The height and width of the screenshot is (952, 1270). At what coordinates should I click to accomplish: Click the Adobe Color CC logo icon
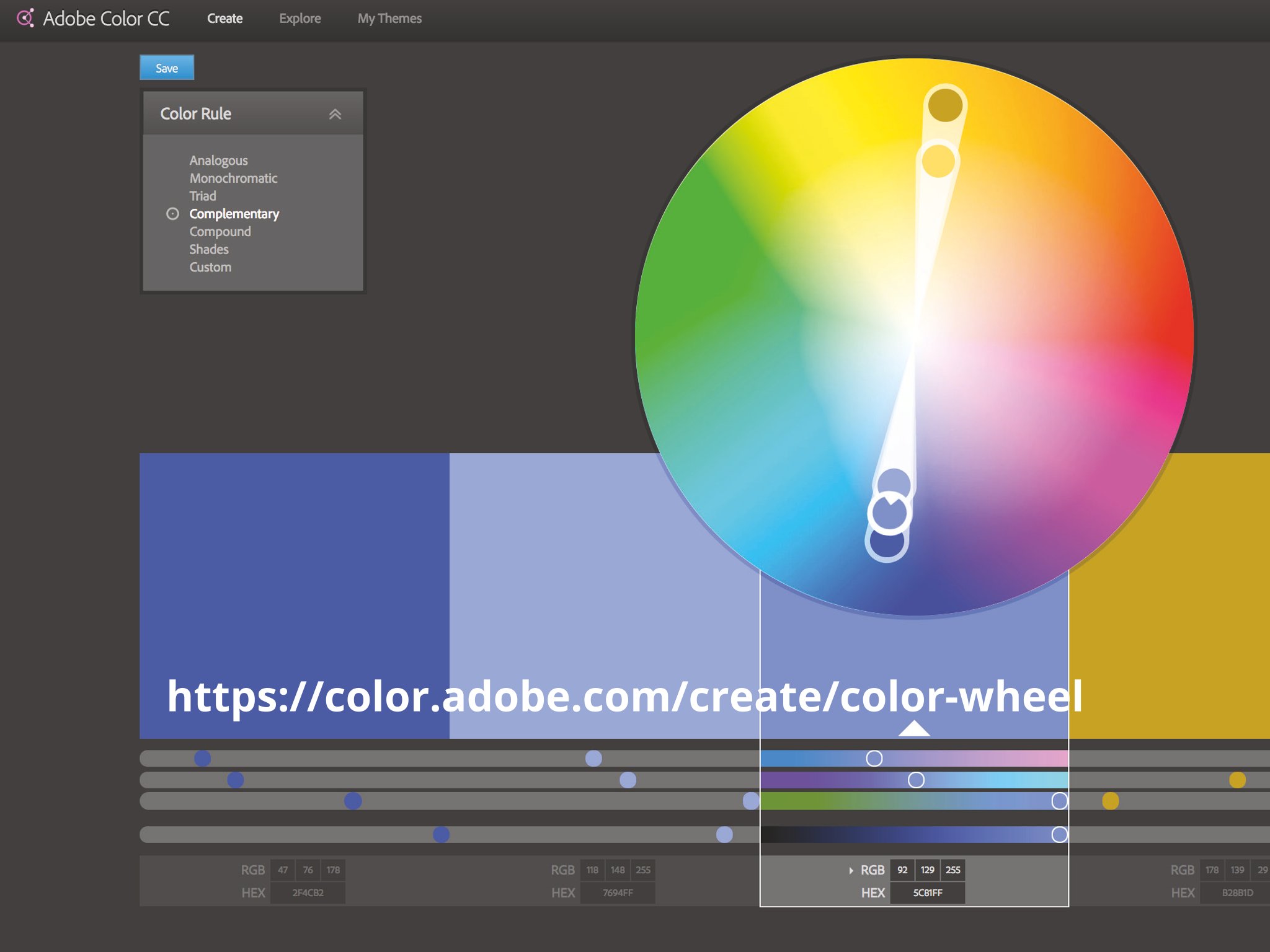pos(25,18)
